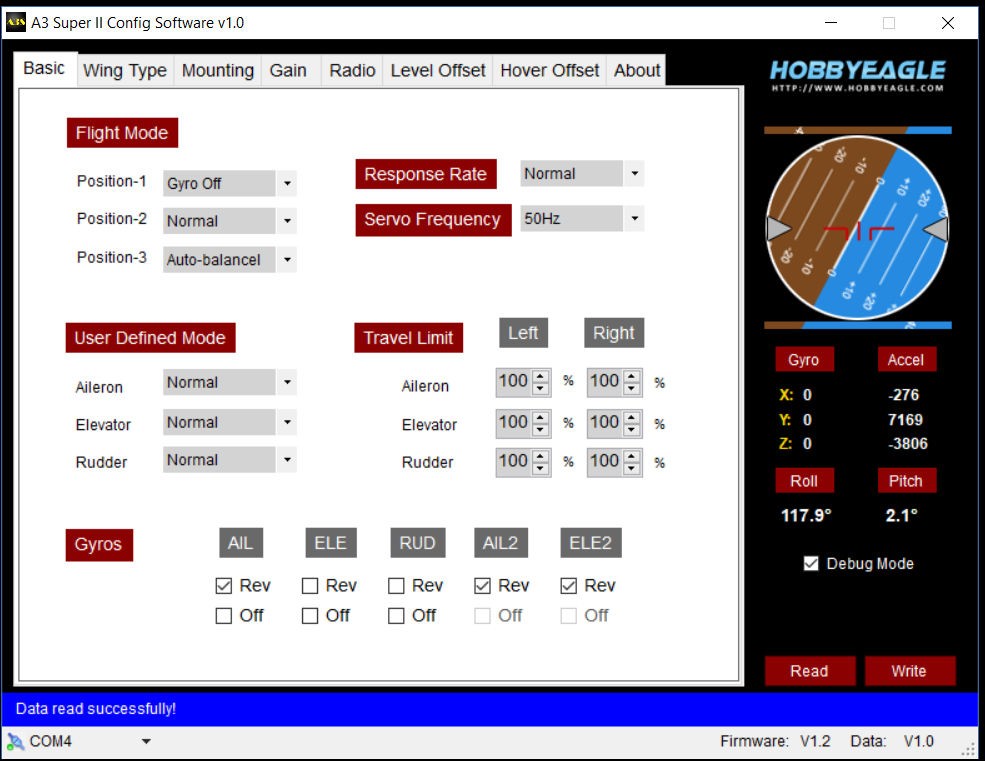Click the Accel Y value 7169

tap(905, 420)
